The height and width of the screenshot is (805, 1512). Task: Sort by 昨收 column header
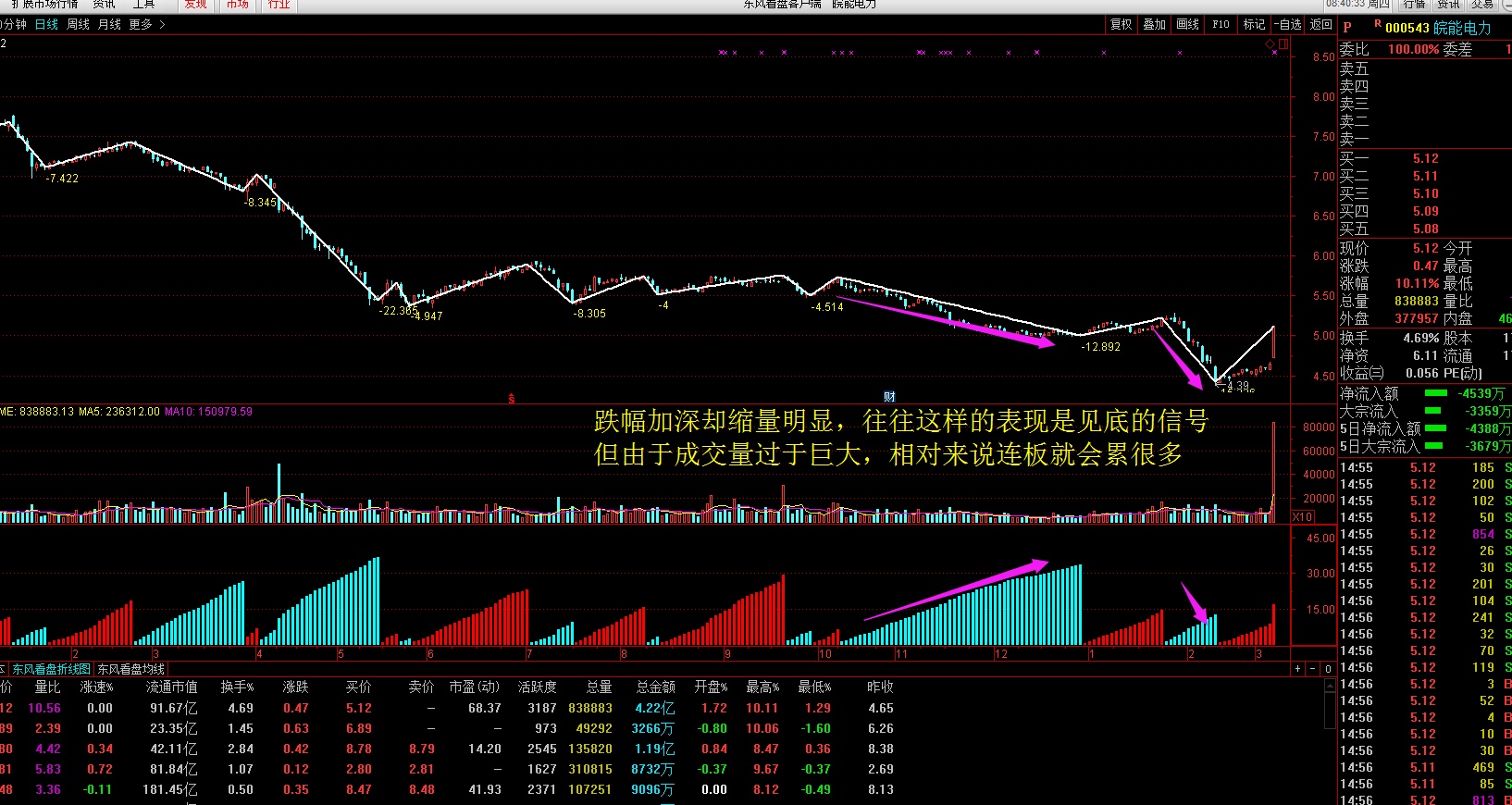880,687
